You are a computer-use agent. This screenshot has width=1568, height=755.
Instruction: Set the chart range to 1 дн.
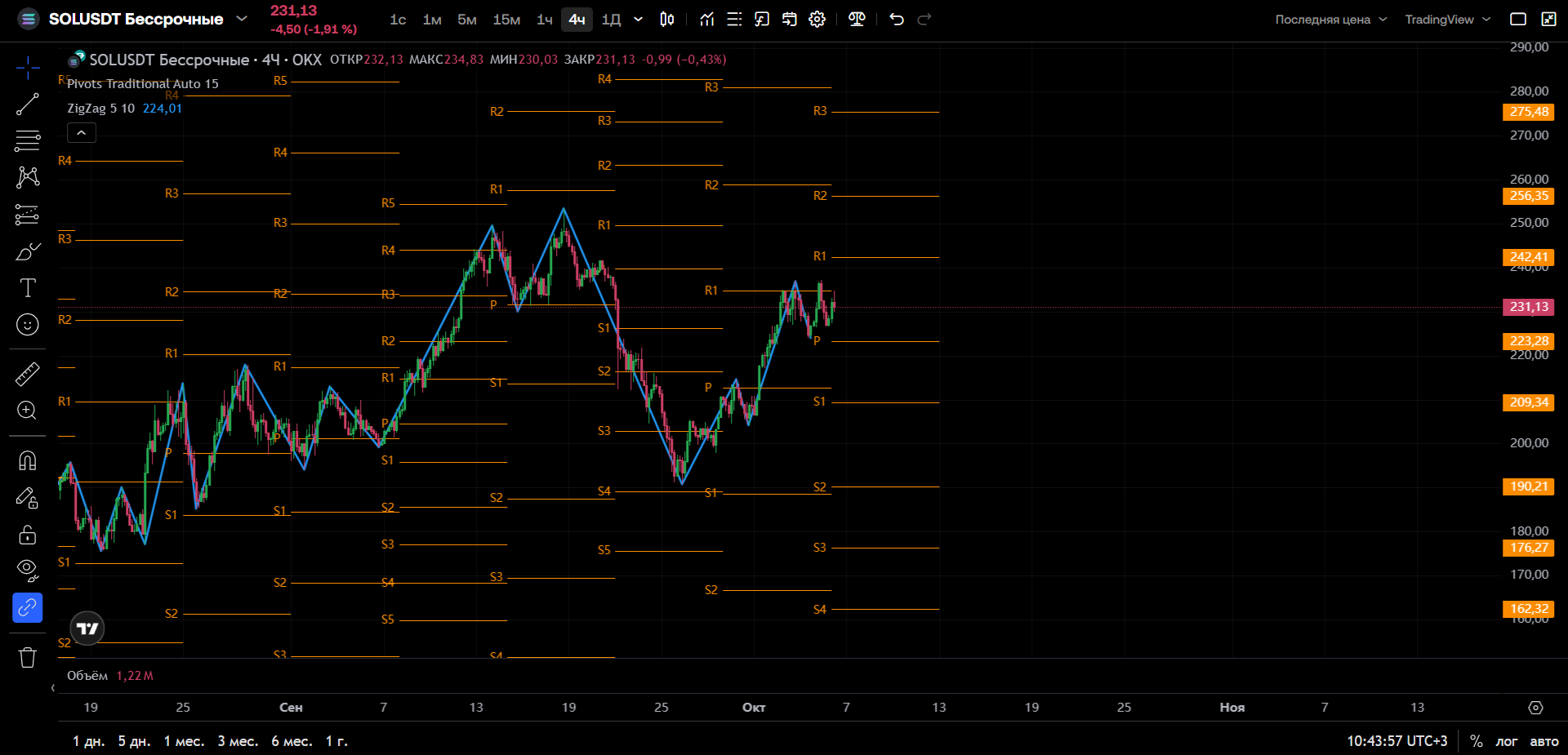pyautogui.click(x=88, y=741)
